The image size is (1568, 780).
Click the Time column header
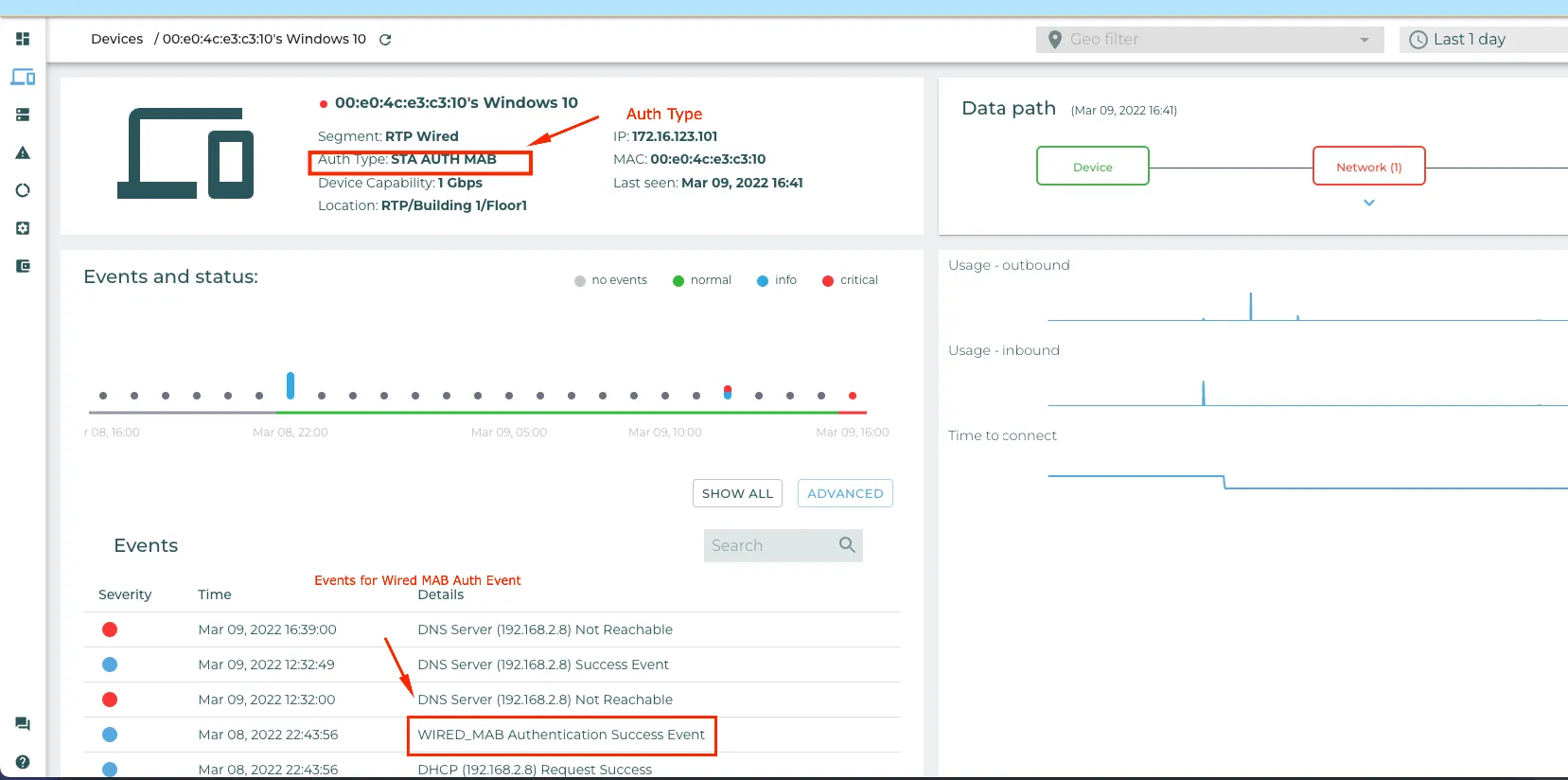(x=215, y=594)
